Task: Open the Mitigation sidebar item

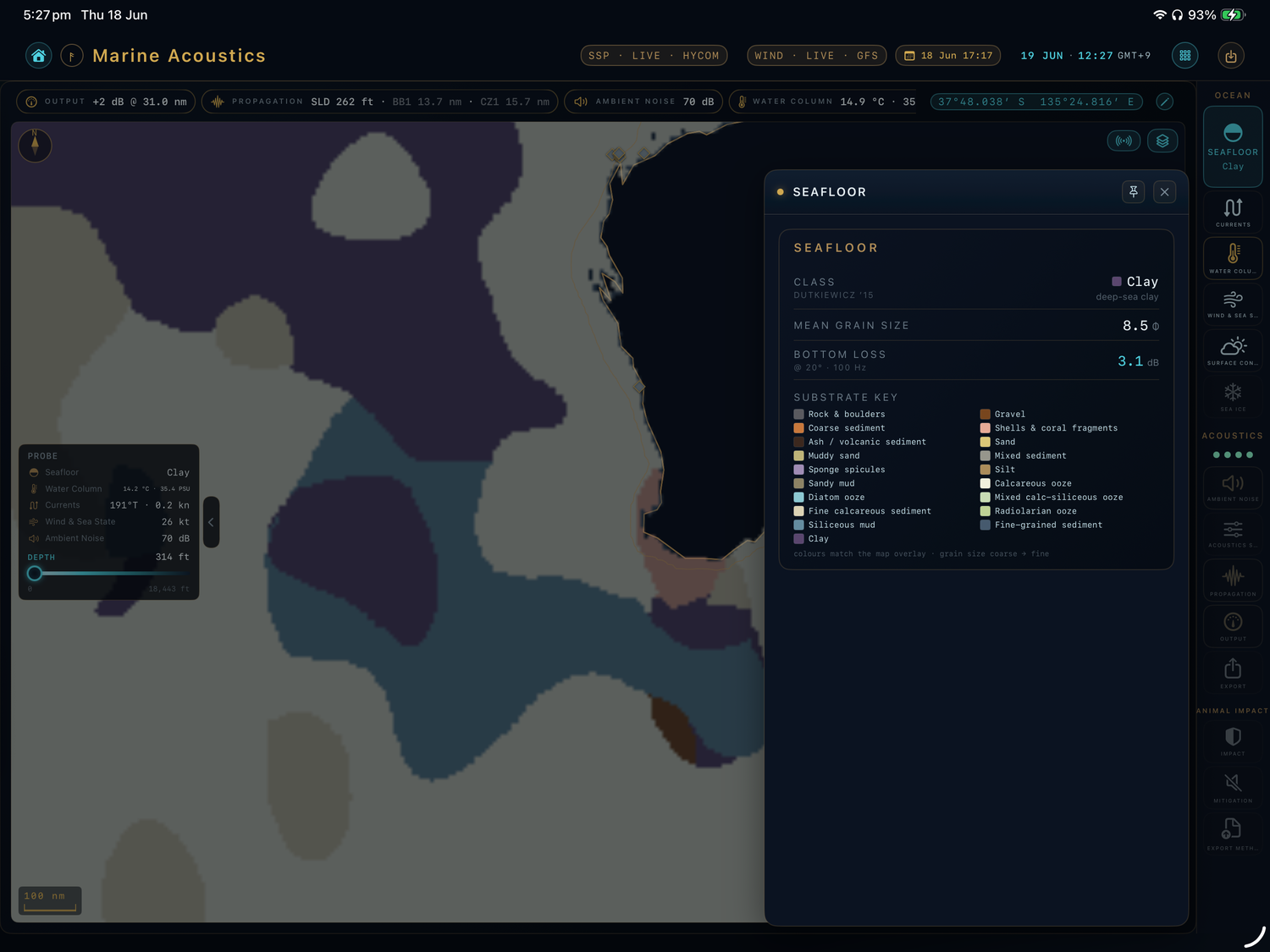Action: pos(1233,788)
